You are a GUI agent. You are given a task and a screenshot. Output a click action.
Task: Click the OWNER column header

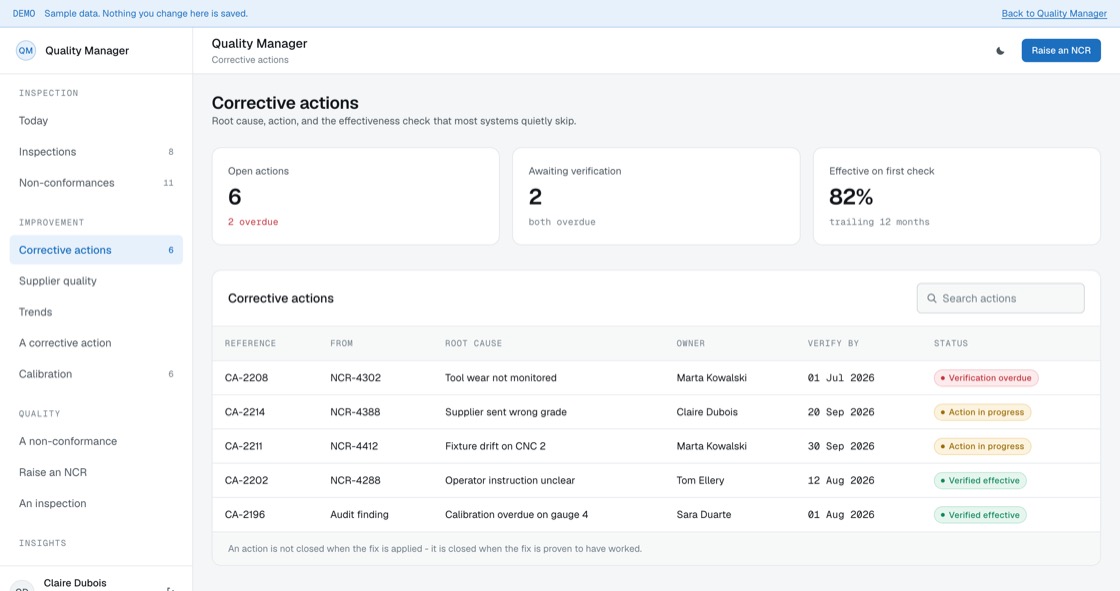(x=691, y=344)
